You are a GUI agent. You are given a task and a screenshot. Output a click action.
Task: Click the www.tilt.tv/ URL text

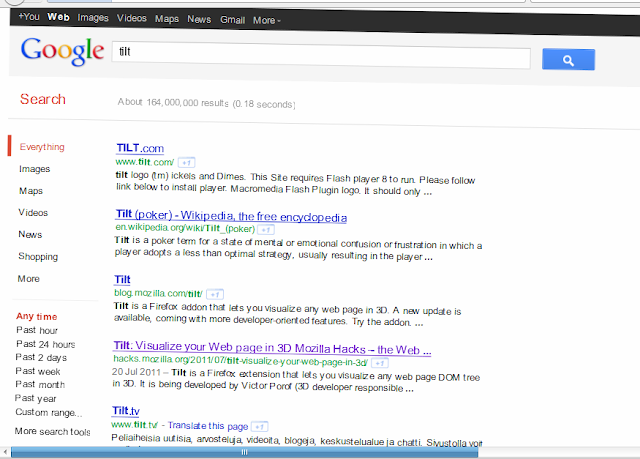tap(134, 425)
